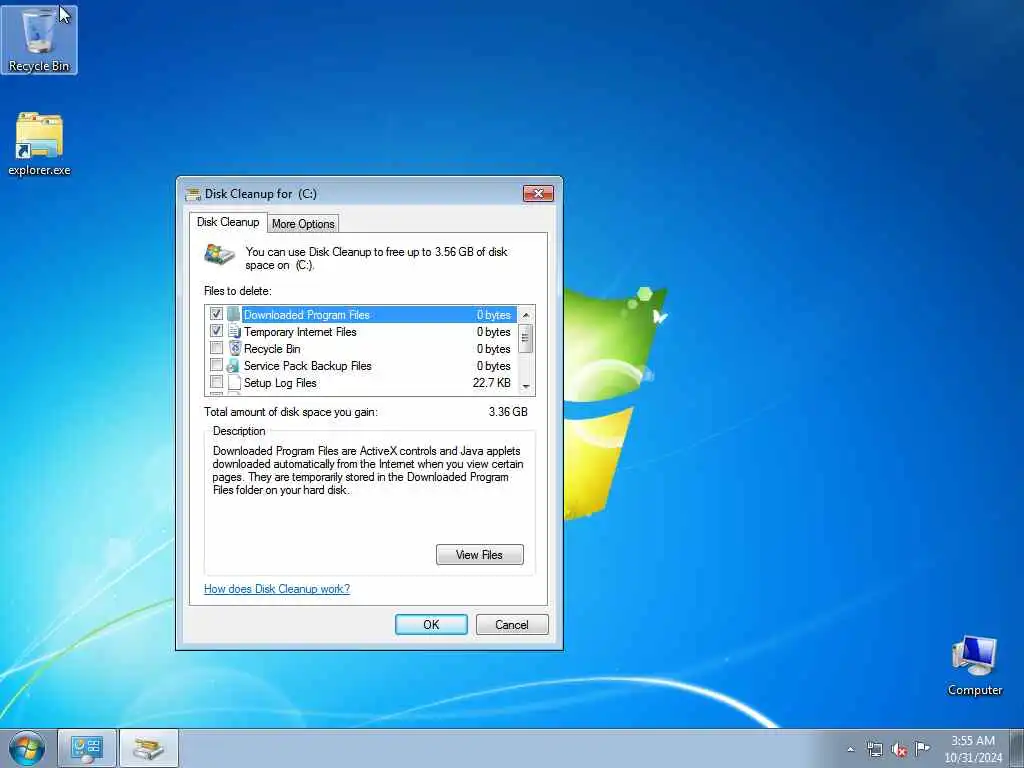Switch to the Disk Cleanup tab
Screen dimensions: 1024x768
(228, 222)
